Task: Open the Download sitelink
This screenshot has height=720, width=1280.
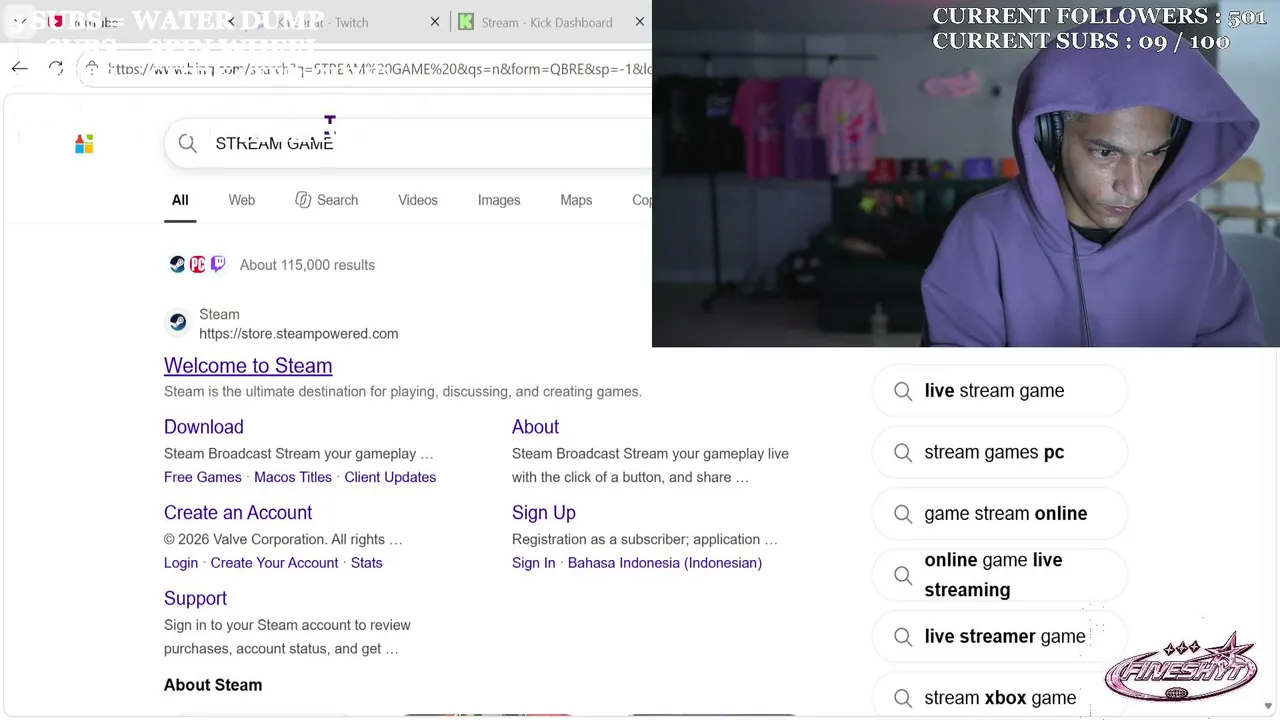Action: [204, 427]
